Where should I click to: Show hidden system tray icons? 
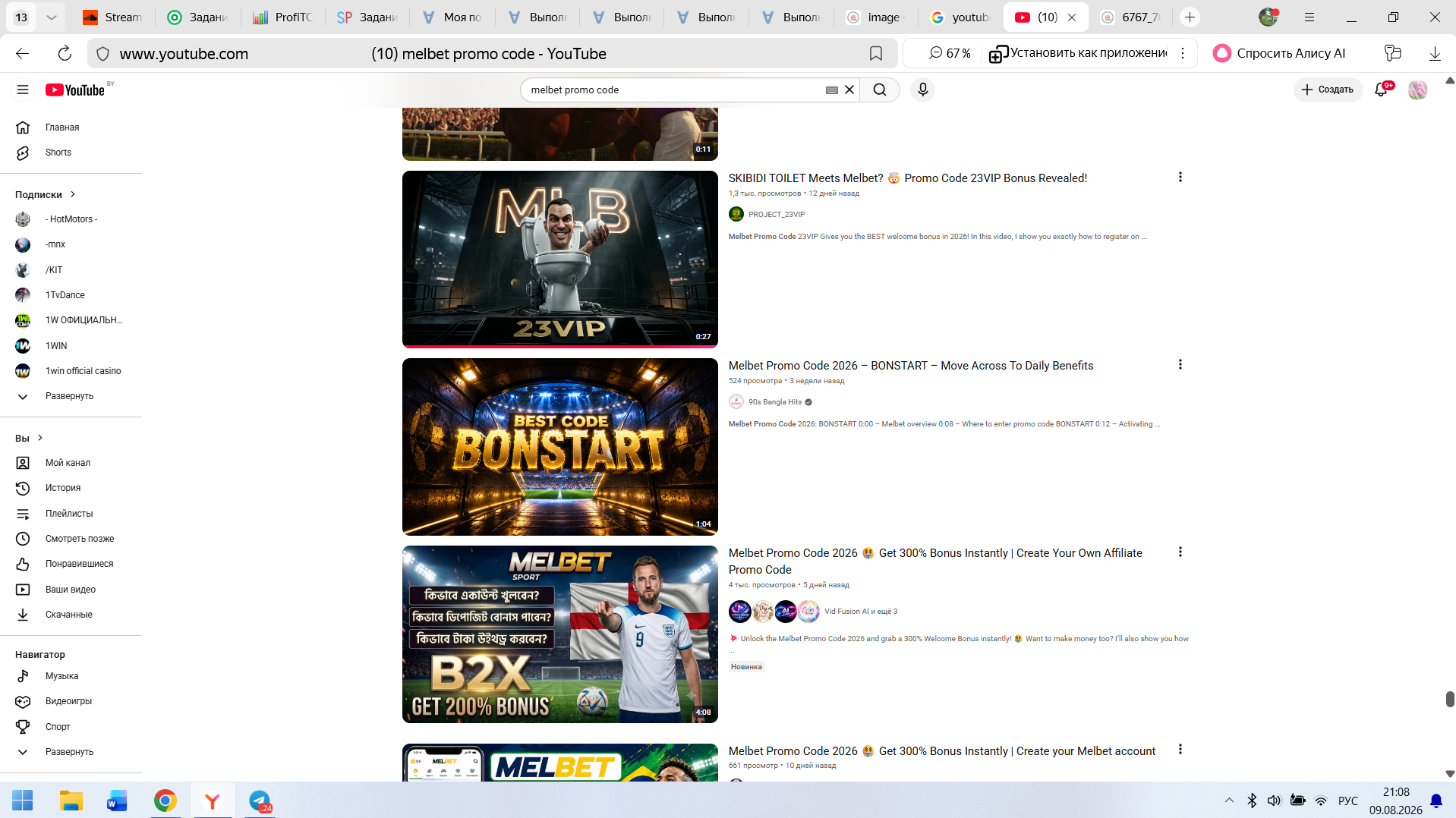coord(1229,801)
